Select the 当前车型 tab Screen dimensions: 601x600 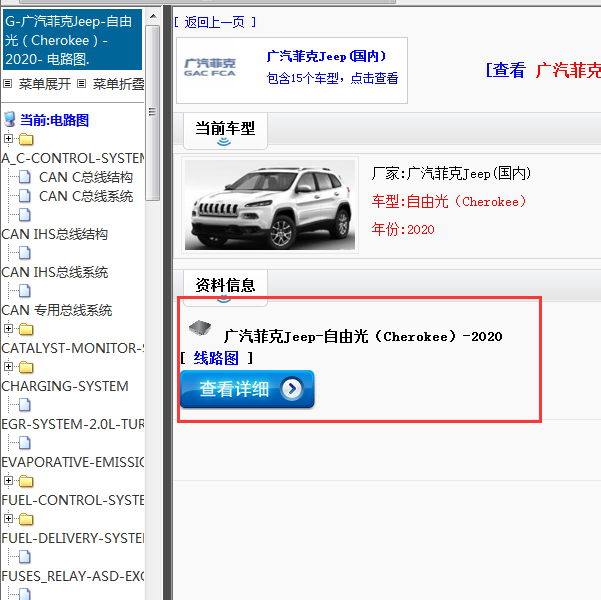pos(225,130)
